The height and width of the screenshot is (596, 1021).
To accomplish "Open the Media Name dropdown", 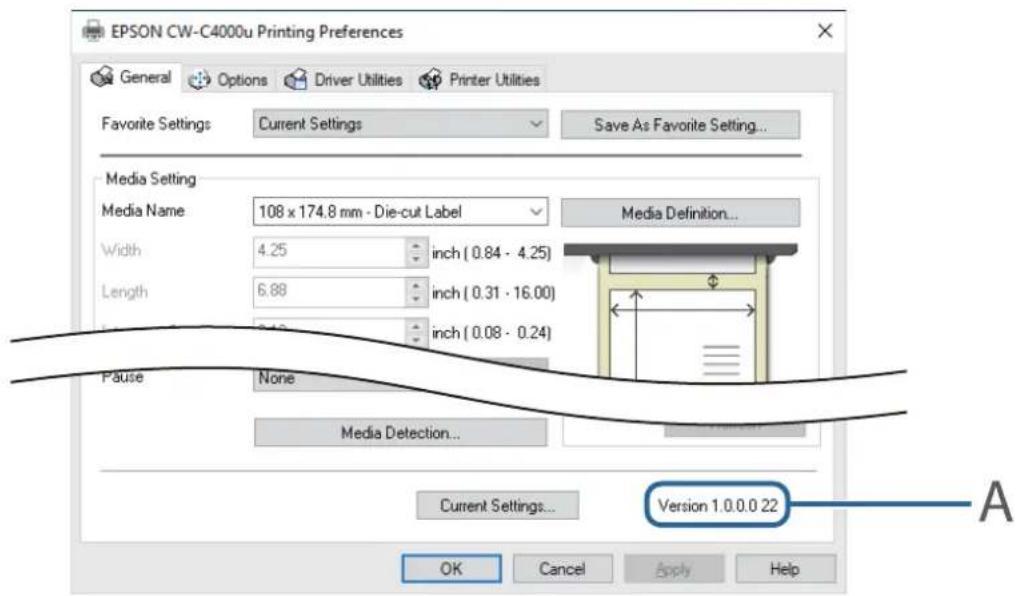I will [x=400, y=212].
